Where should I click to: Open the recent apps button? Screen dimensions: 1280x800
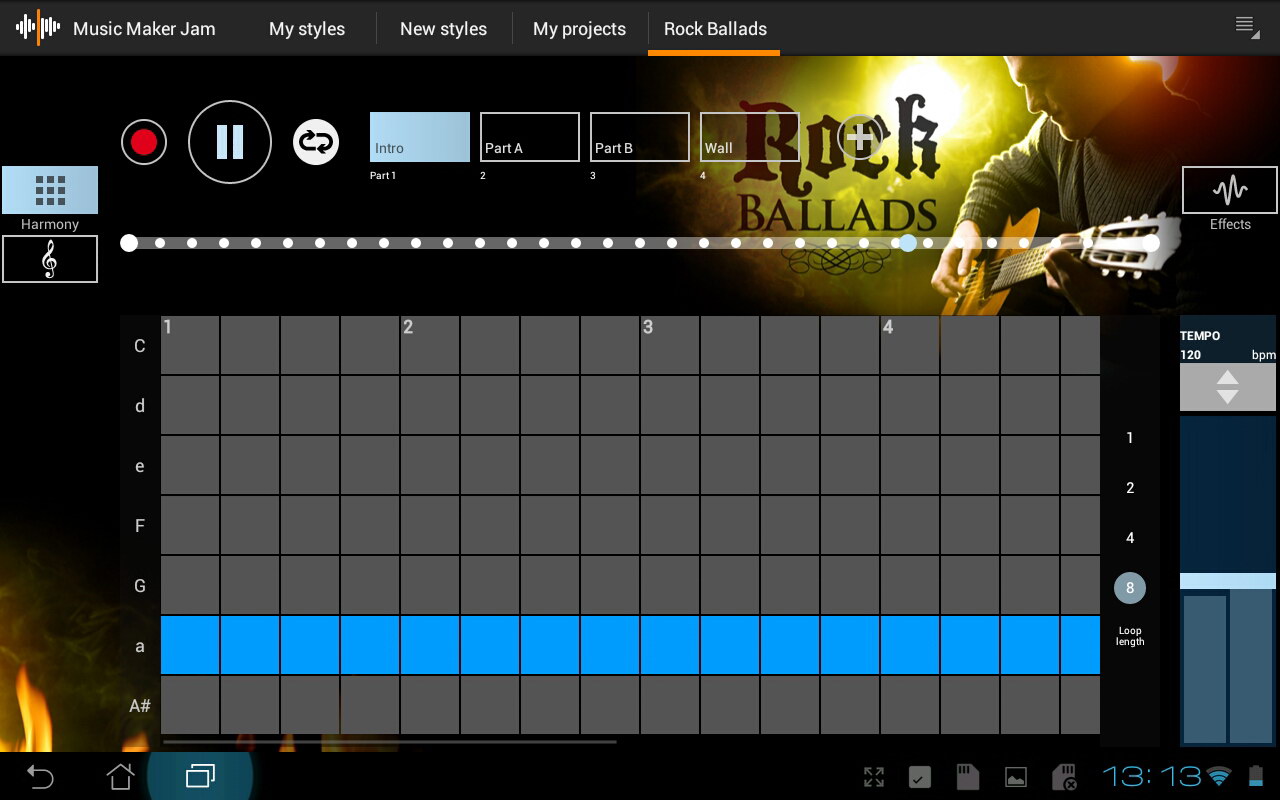pyautogui.click(x=200, y=776)
